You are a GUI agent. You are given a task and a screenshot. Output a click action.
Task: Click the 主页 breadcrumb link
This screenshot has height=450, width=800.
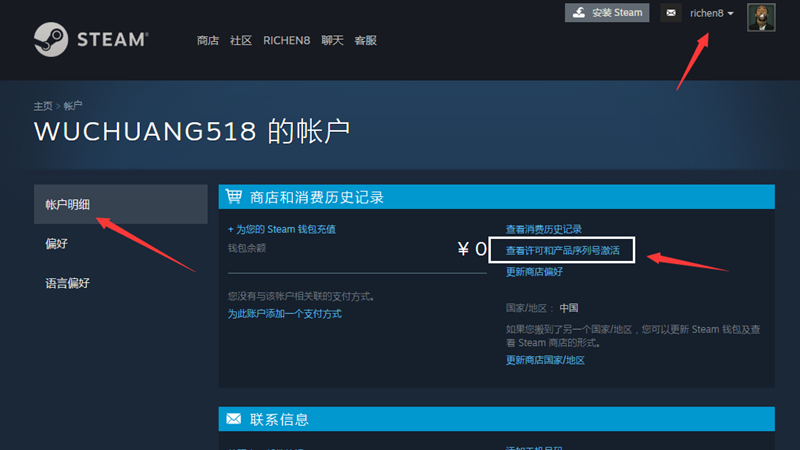(x=42, y=105)
